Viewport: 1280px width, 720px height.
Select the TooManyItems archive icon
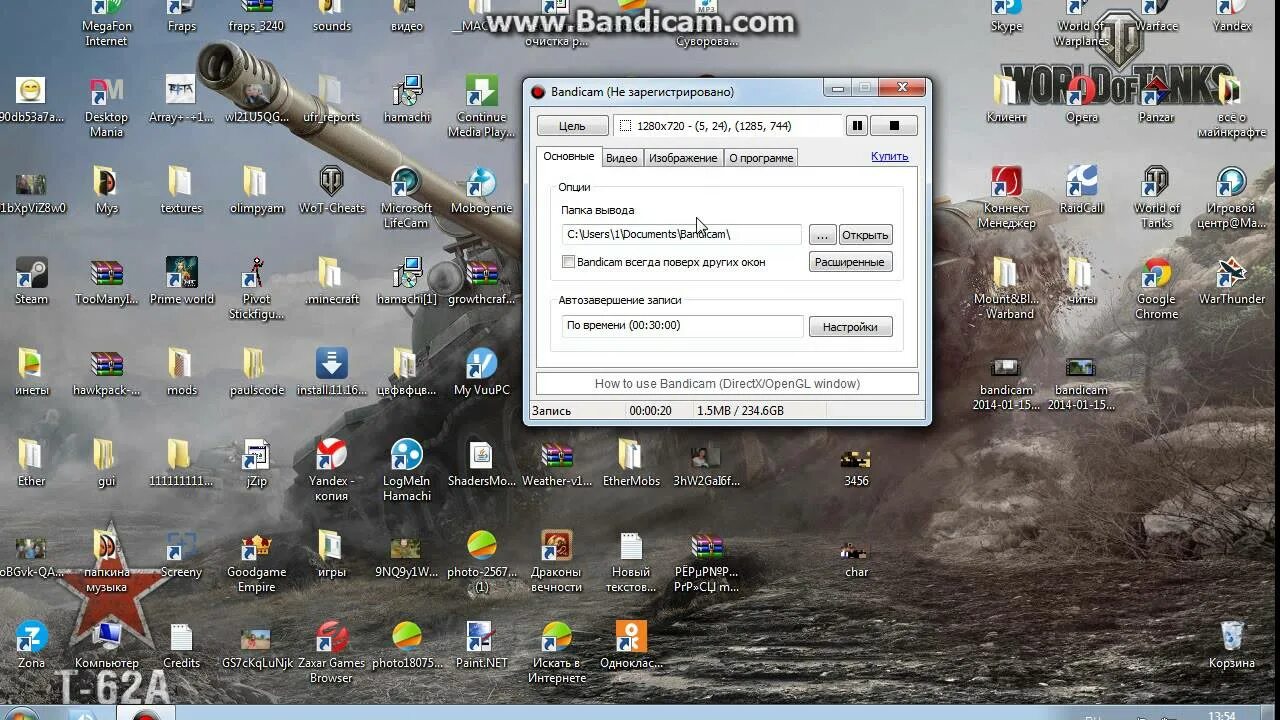coord(106,281)
